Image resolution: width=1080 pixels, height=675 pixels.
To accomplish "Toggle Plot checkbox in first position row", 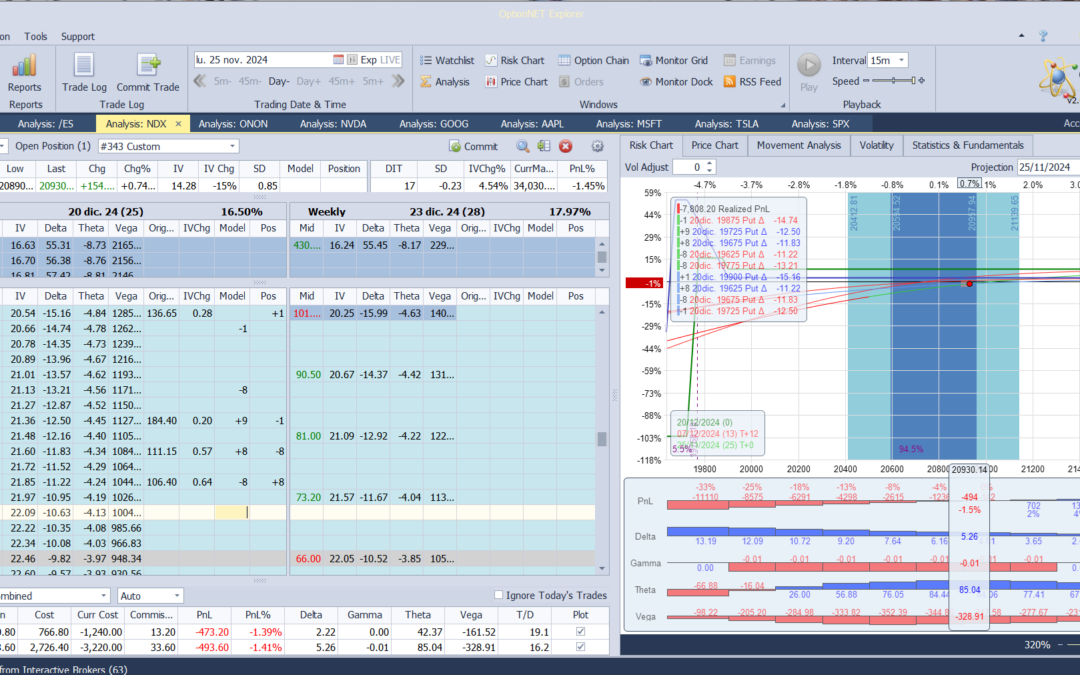I will pyautogui.click(x=581, y=632).
